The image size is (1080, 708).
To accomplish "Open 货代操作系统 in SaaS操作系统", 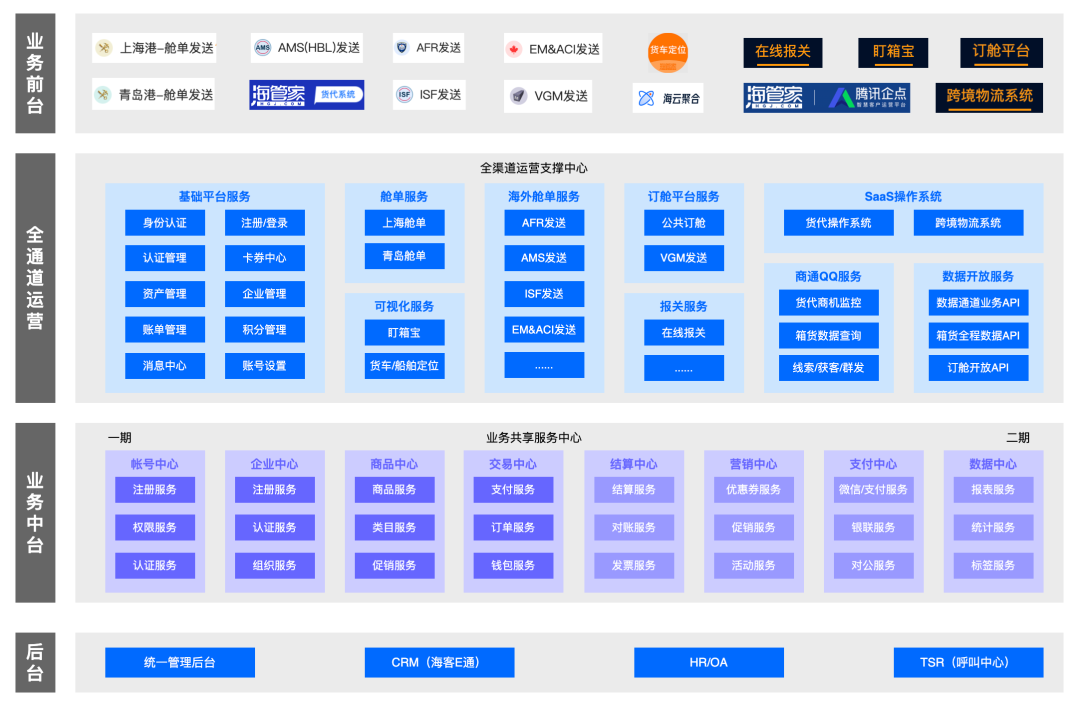I will [839, 223].
